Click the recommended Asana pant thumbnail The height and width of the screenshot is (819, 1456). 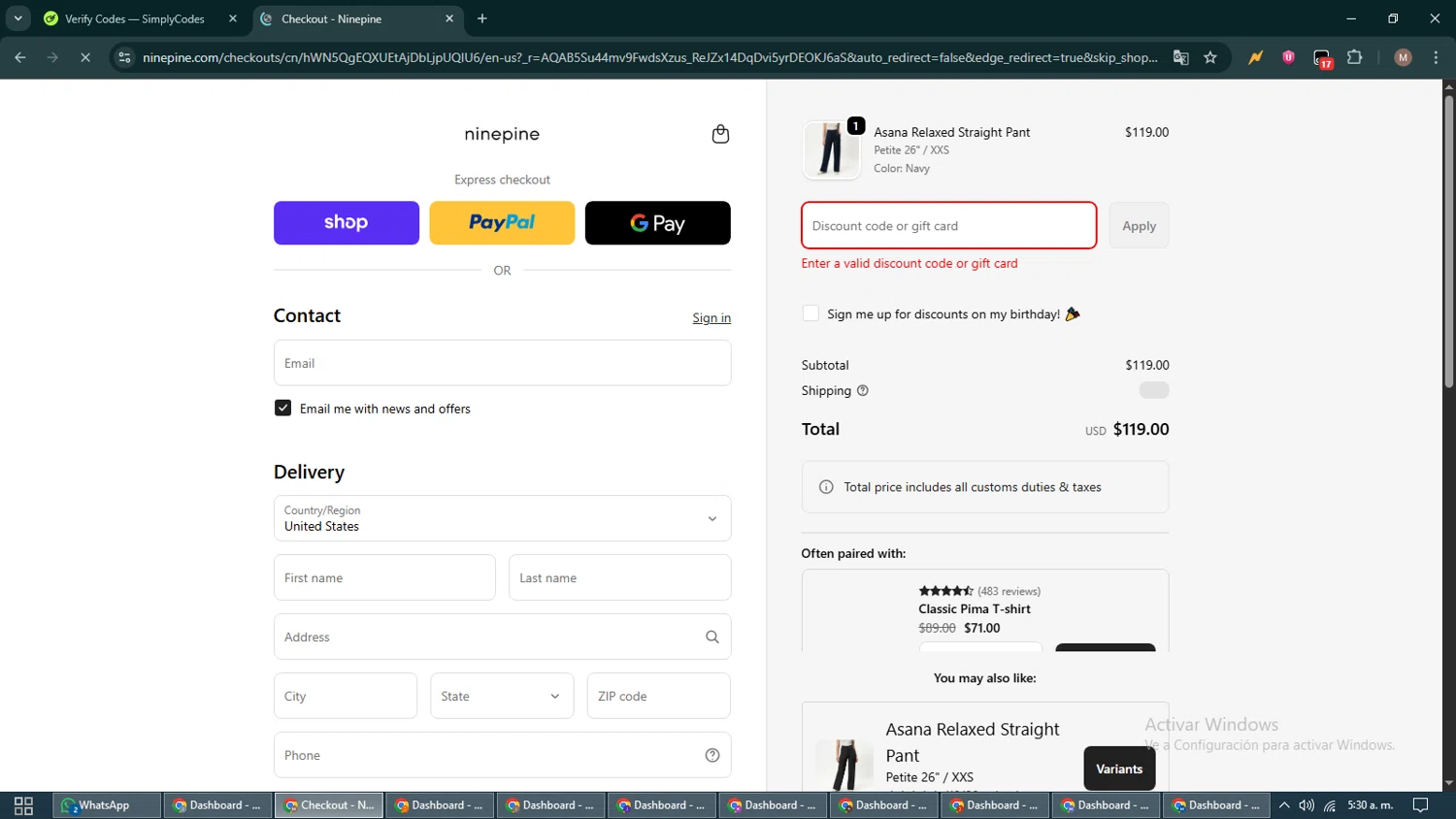tap(844, 765)
